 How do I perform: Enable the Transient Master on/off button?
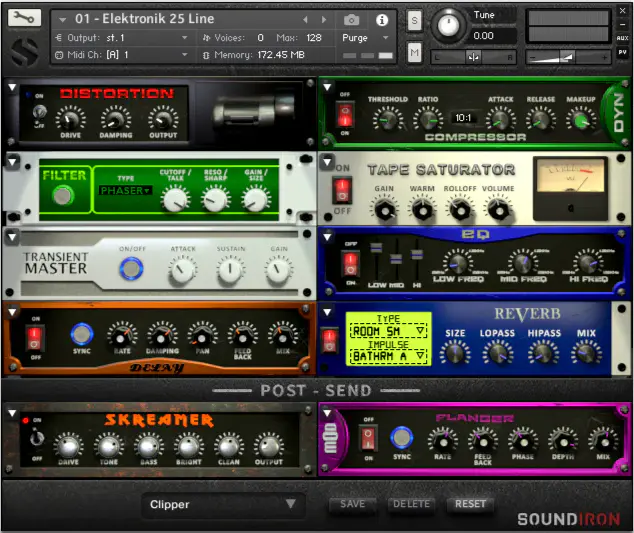(x=130, y=268)
